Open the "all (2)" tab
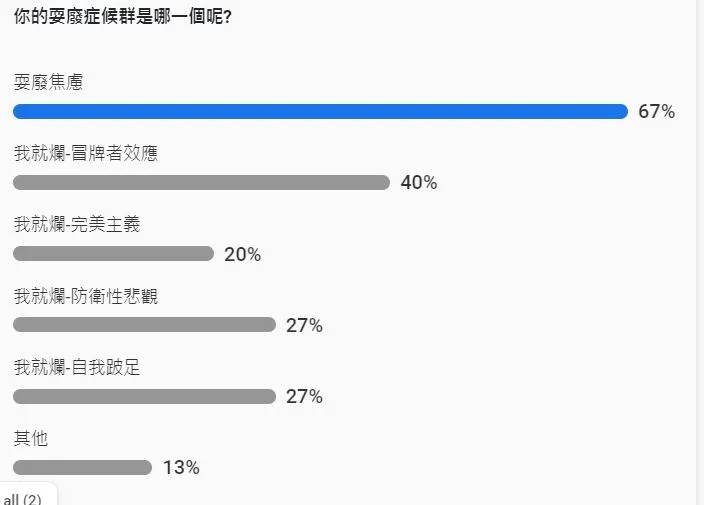The height and width of the screenshot is (505, 704). point(23,498)
